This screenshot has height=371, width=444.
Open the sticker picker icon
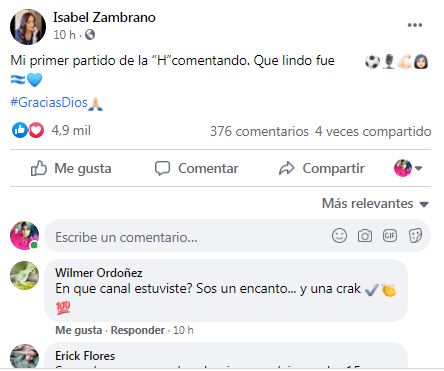415,236
